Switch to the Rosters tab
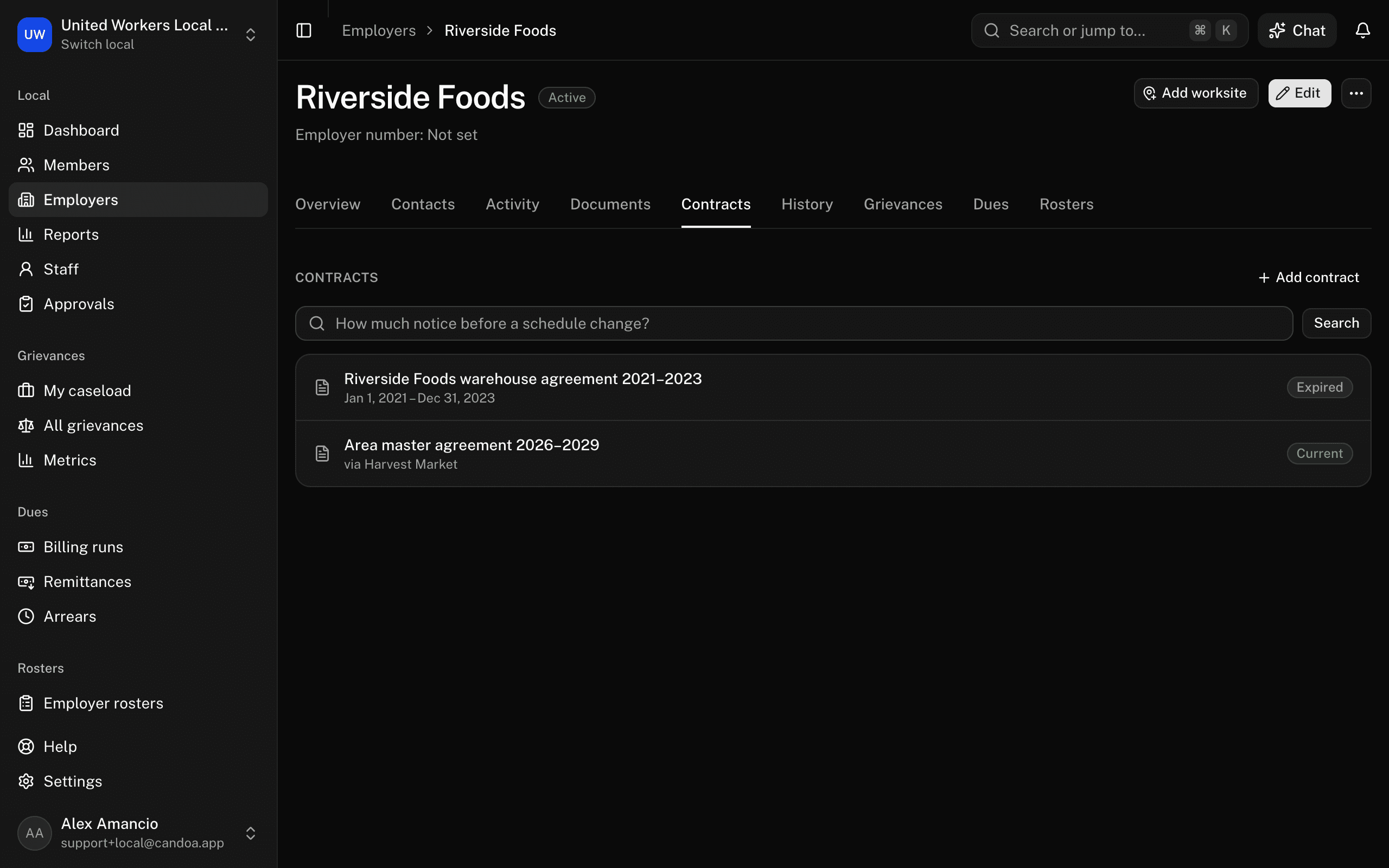1389x868 pixels. coord(1066,205)
